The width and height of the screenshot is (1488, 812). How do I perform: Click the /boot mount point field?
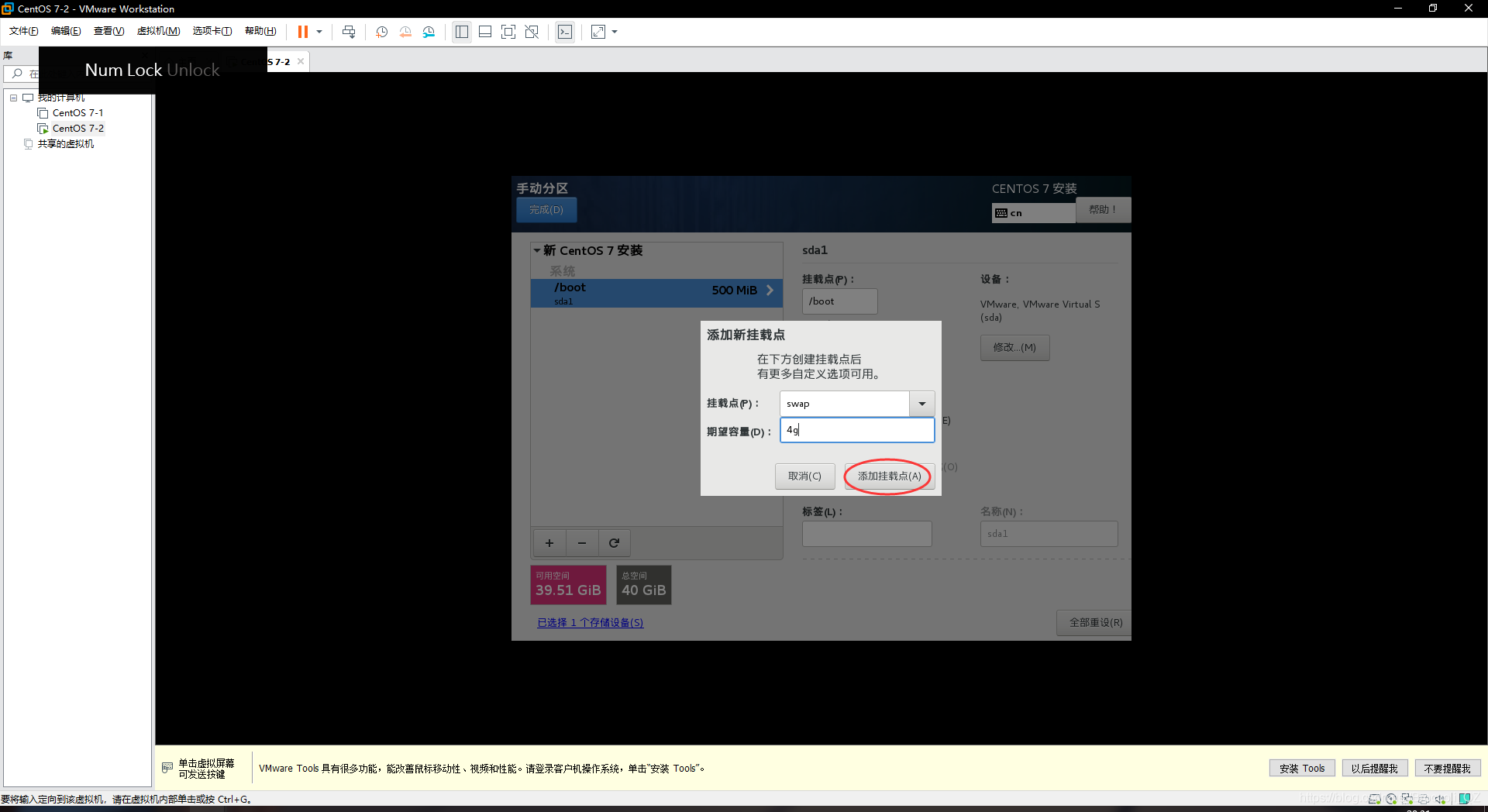pyautogui.click(x=839, y=301)
